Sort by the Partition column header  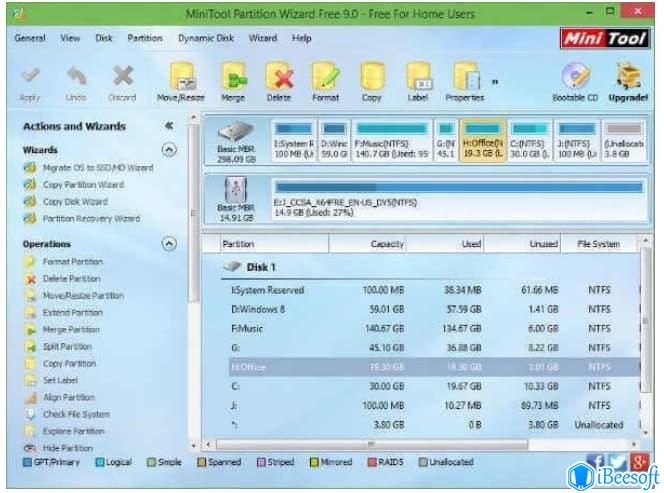pos(273,244)
